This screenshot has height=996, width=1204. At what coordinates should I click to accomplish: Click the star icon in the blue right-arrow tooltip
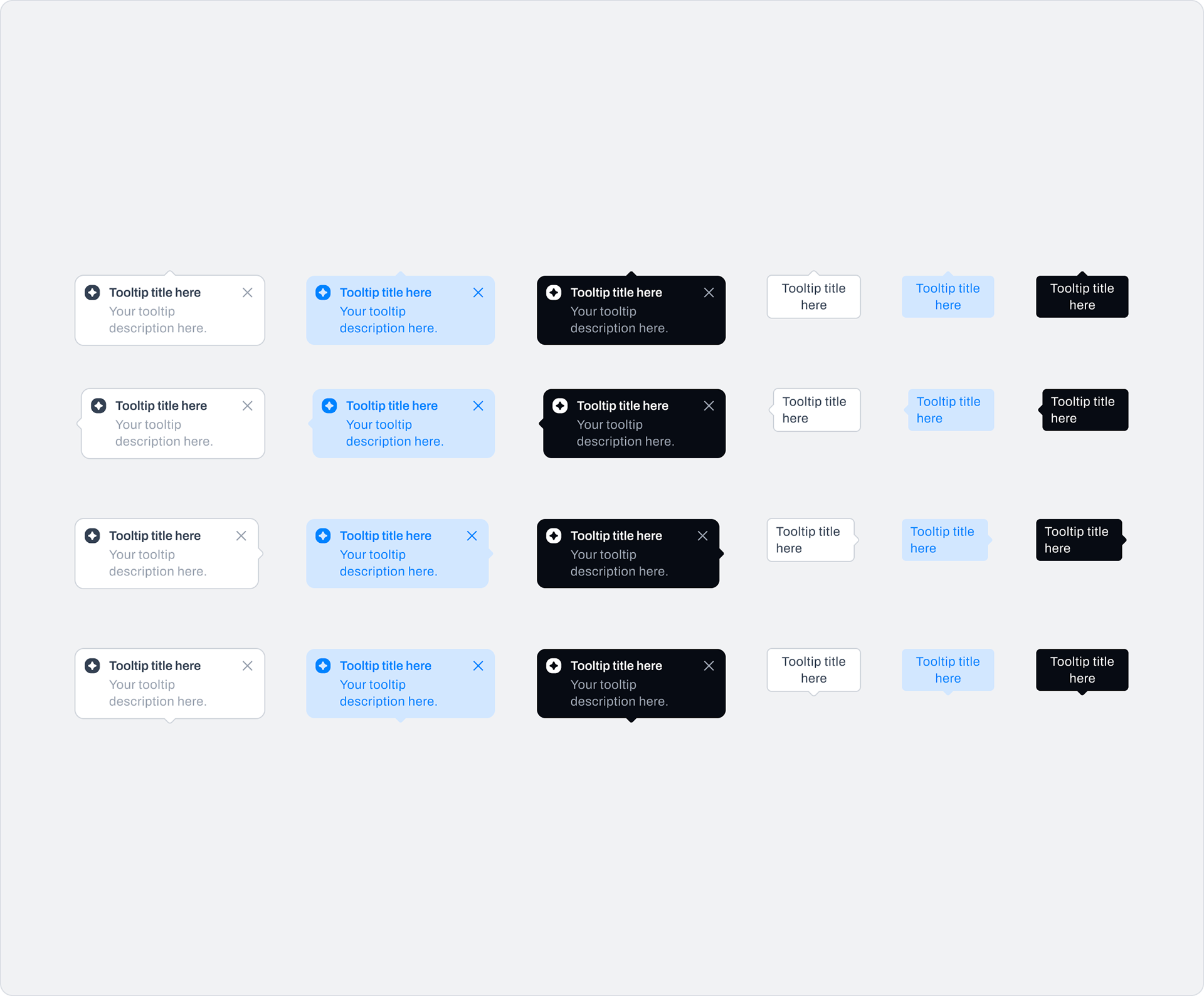(323, 536)
